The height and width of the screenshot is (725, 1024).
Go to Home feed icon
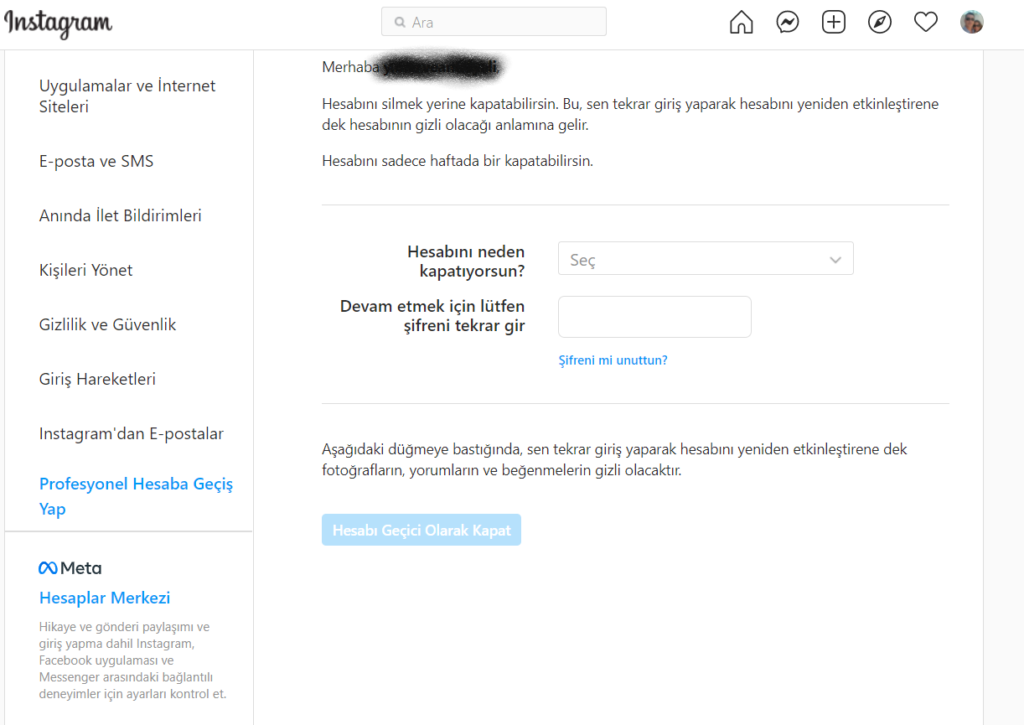coord(741,22)
